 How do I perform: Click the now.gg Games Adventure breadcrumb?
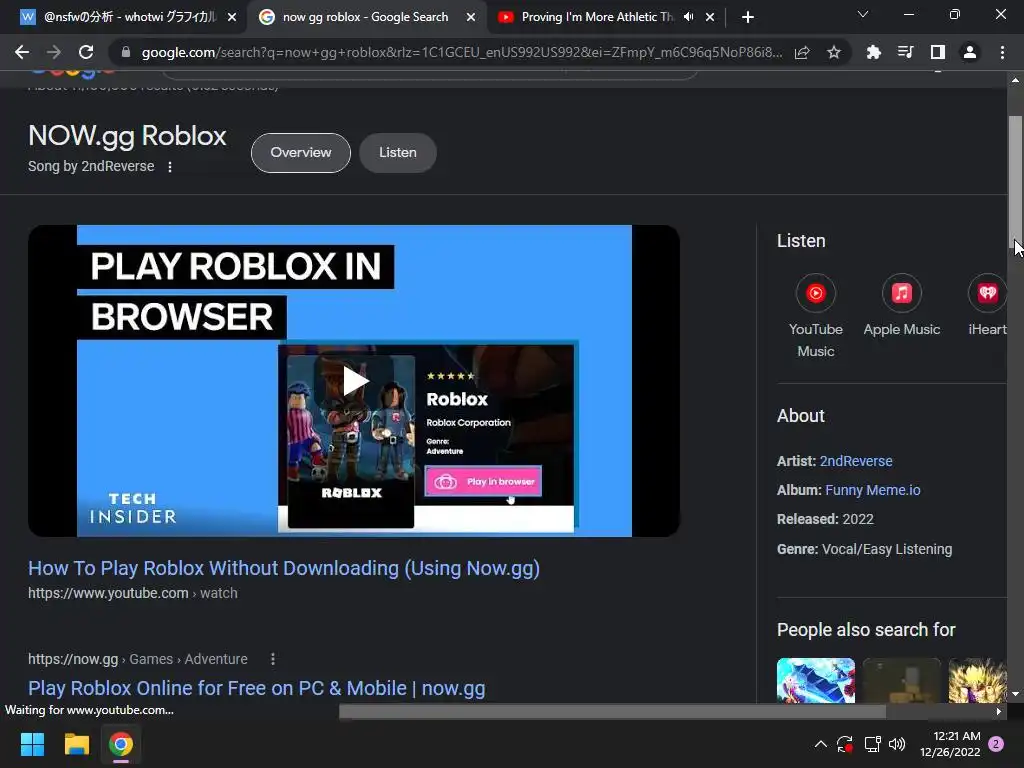tap(138, 660)
